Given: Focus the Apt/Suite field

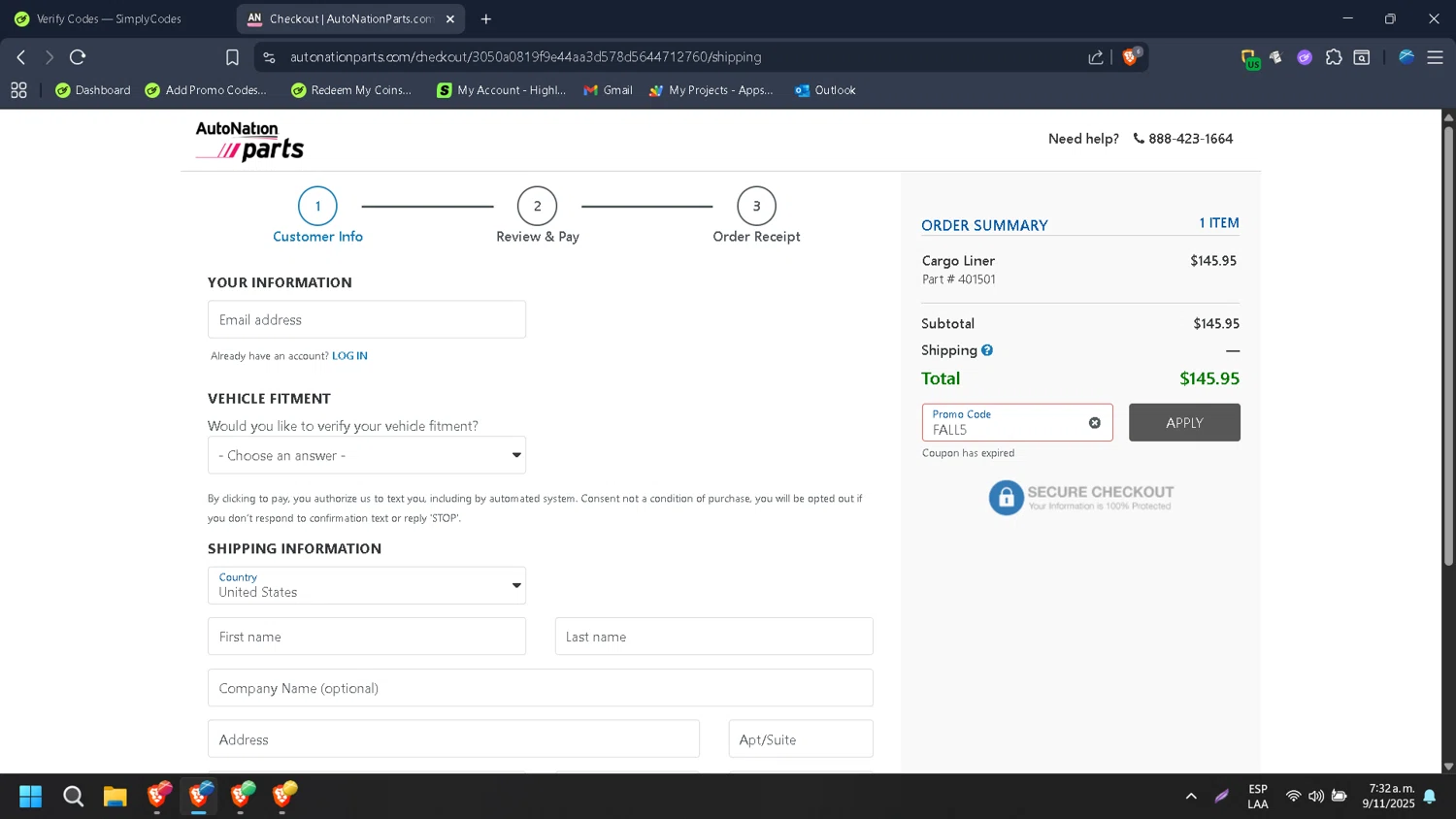Looking at the screenshot, I should (801, 739).
